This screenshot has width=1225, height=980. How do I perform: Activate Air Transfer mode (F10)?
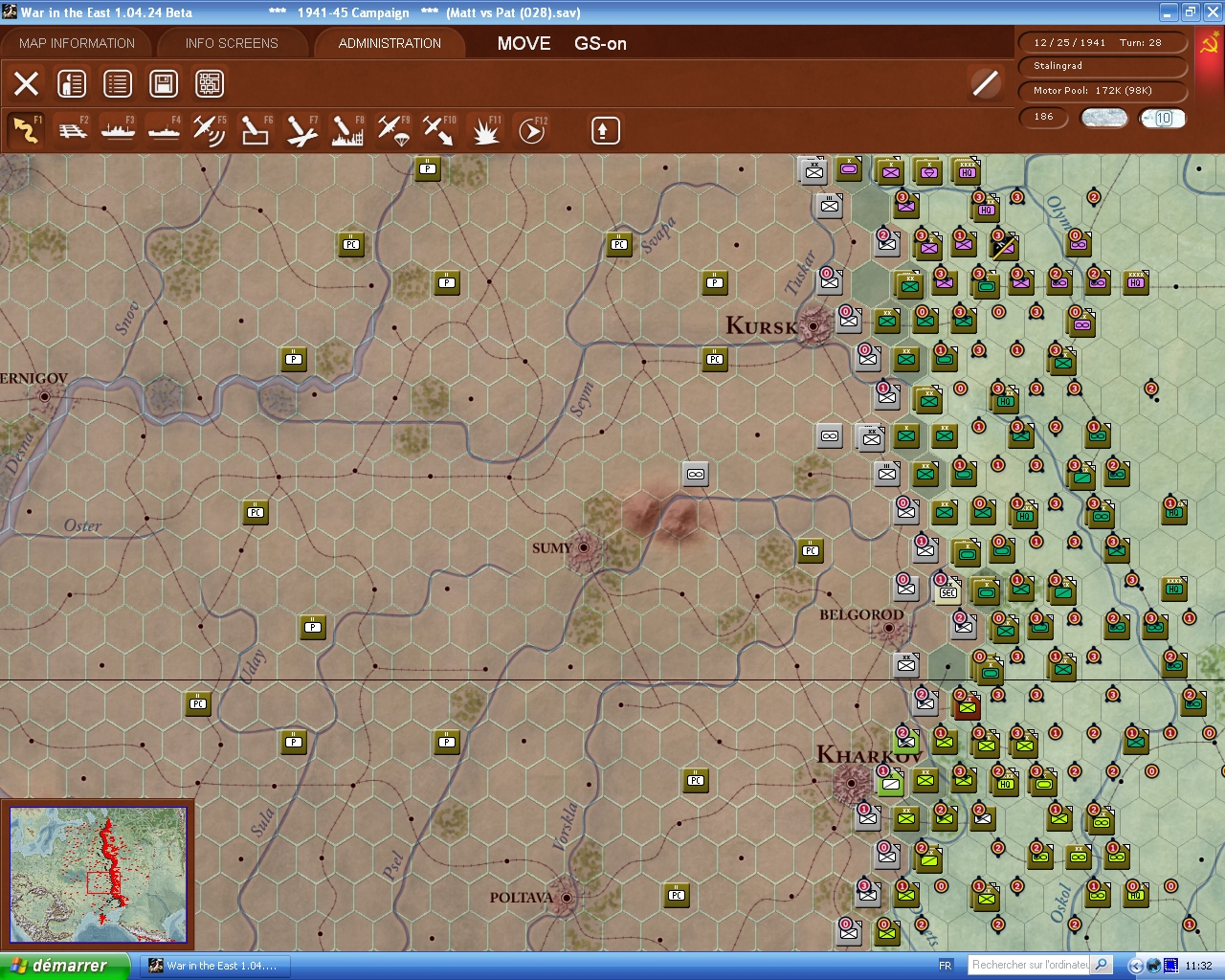click(x=439, y=130)
